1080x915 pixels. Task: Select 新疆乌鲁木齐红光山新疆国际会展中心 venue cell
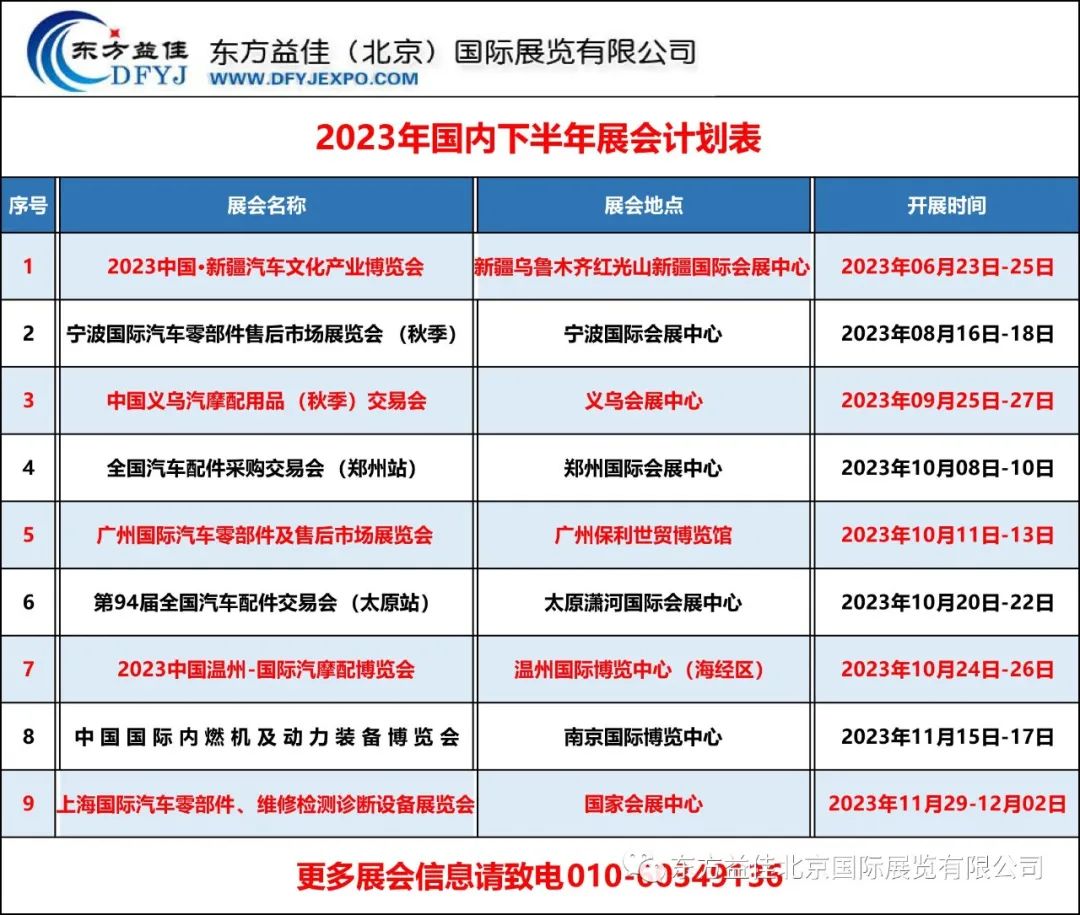click(642, 267)
